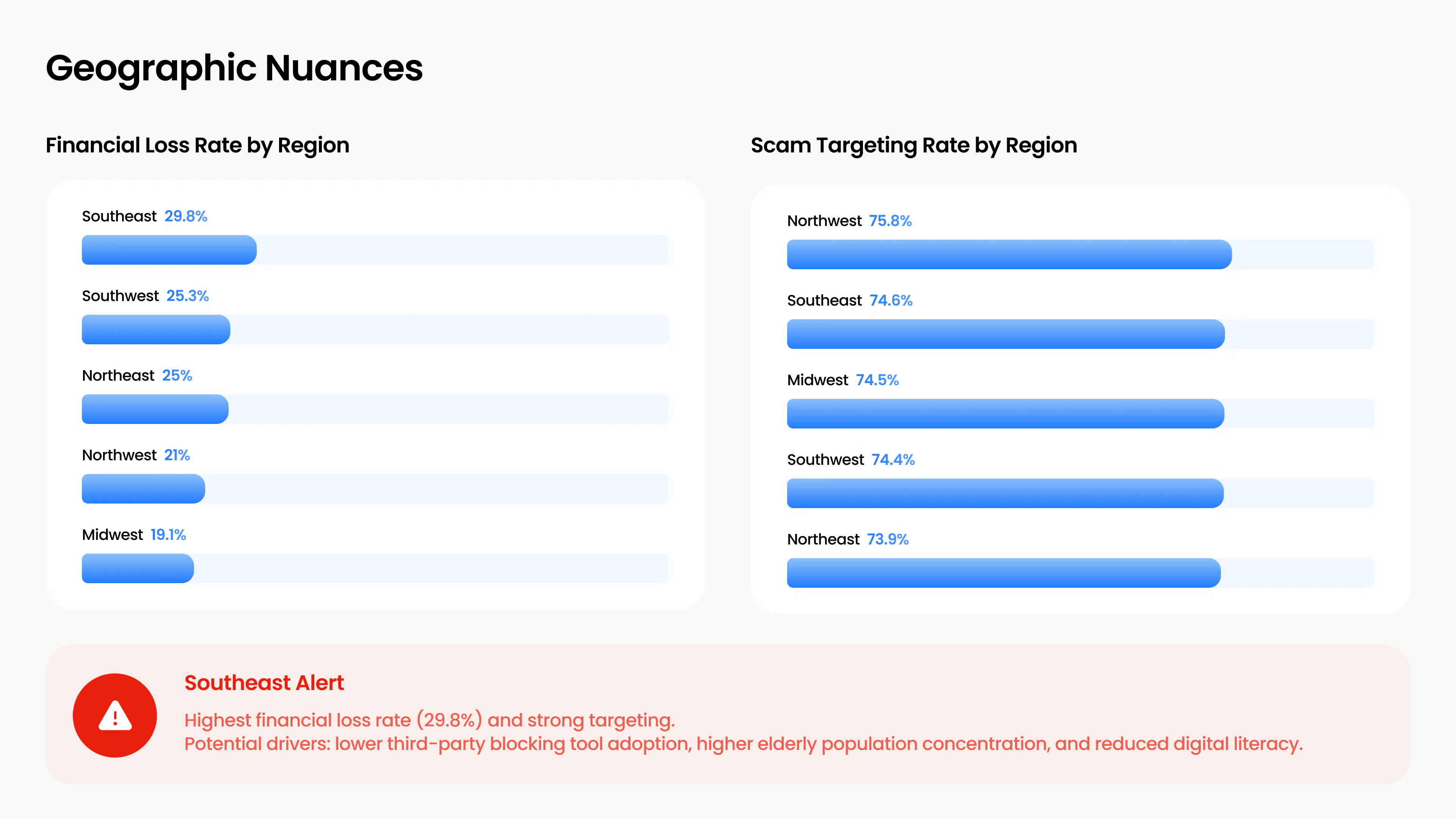The width and height of the screenshot is (1456, 819).
Task: Select the Financial Loss Rate by Region heading
Action: pos(197,145)
